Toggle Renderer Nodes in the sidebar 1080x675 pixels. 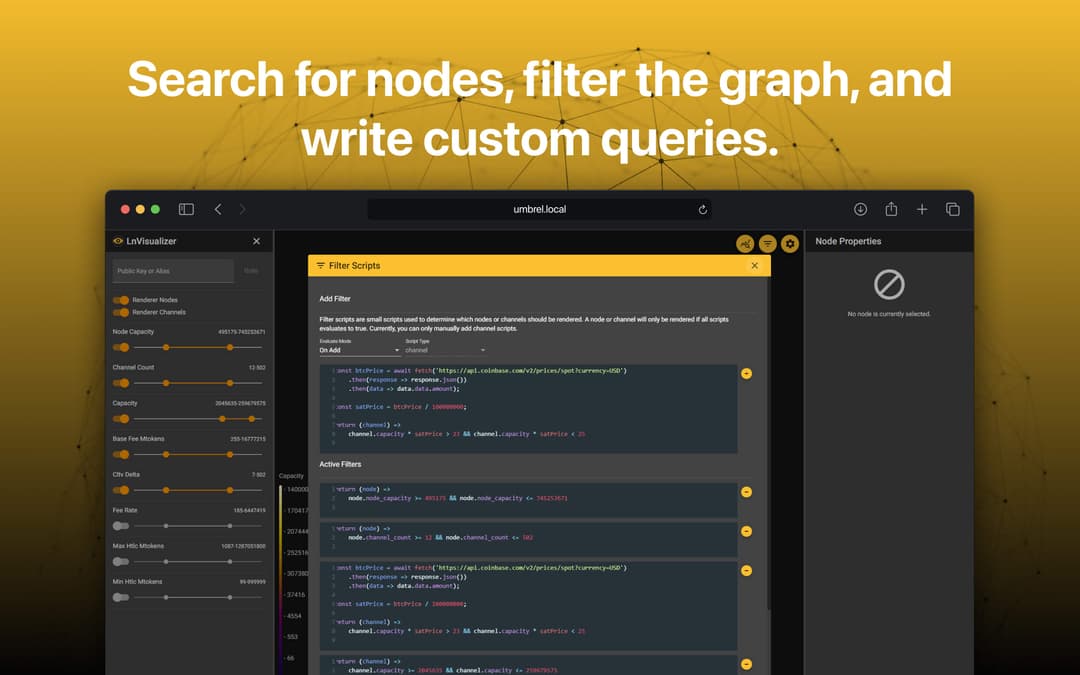coord(119,299)
